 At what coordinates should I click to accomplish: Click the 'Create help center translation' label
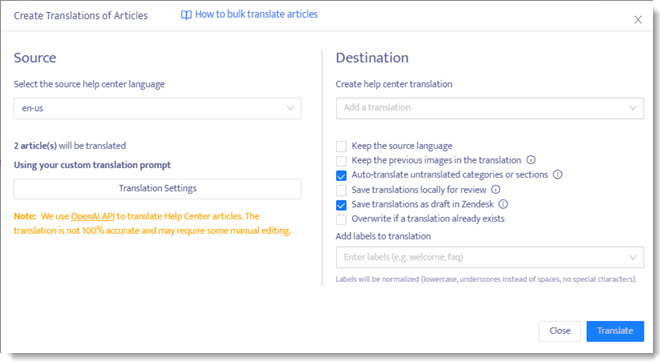coord(394,84)
